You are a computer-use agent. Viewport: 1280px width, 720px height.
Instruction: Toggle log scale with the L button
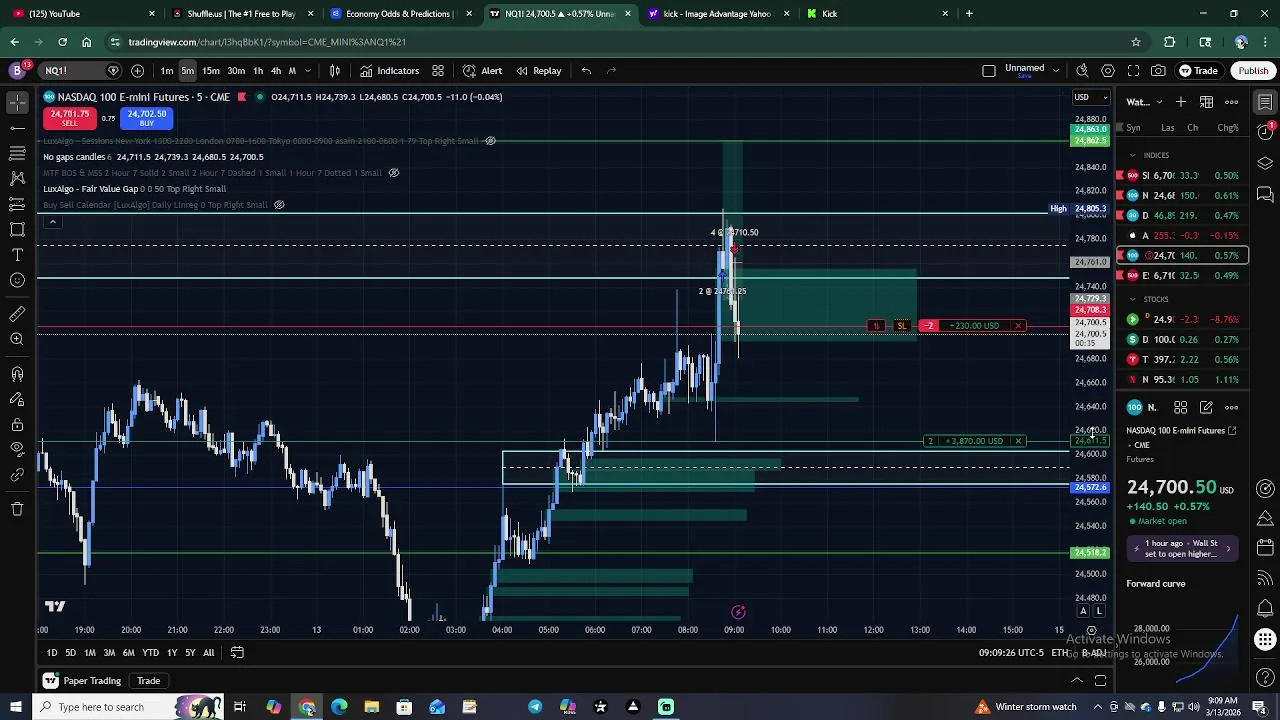point(1099,611)
